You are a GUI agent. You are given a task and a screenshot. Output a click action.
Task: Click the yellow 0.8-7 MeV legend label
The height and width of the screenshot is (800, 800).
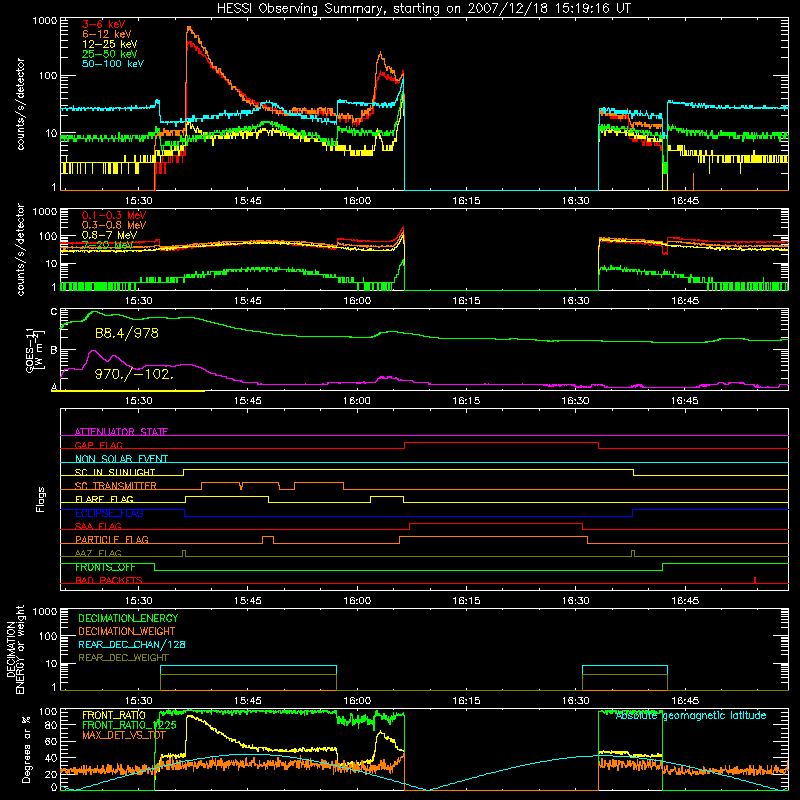(x=109, y=235)
